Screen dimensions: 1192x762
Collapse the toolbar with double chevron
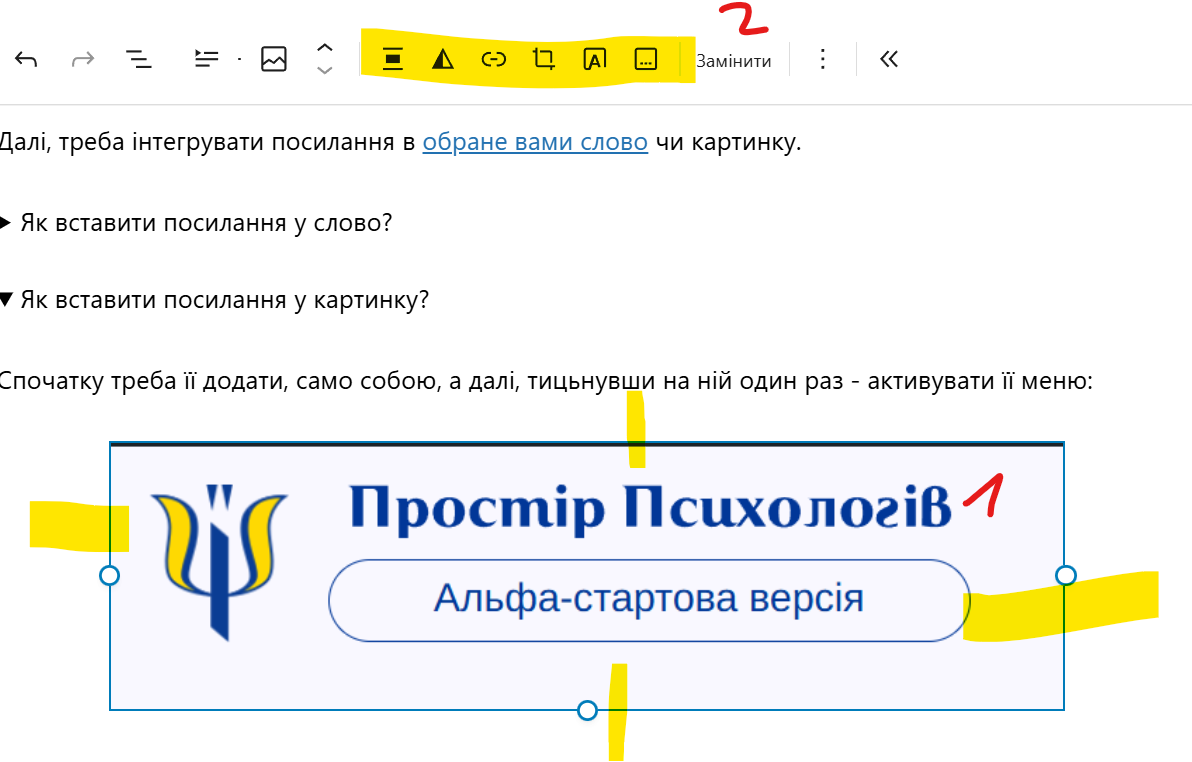889,60
